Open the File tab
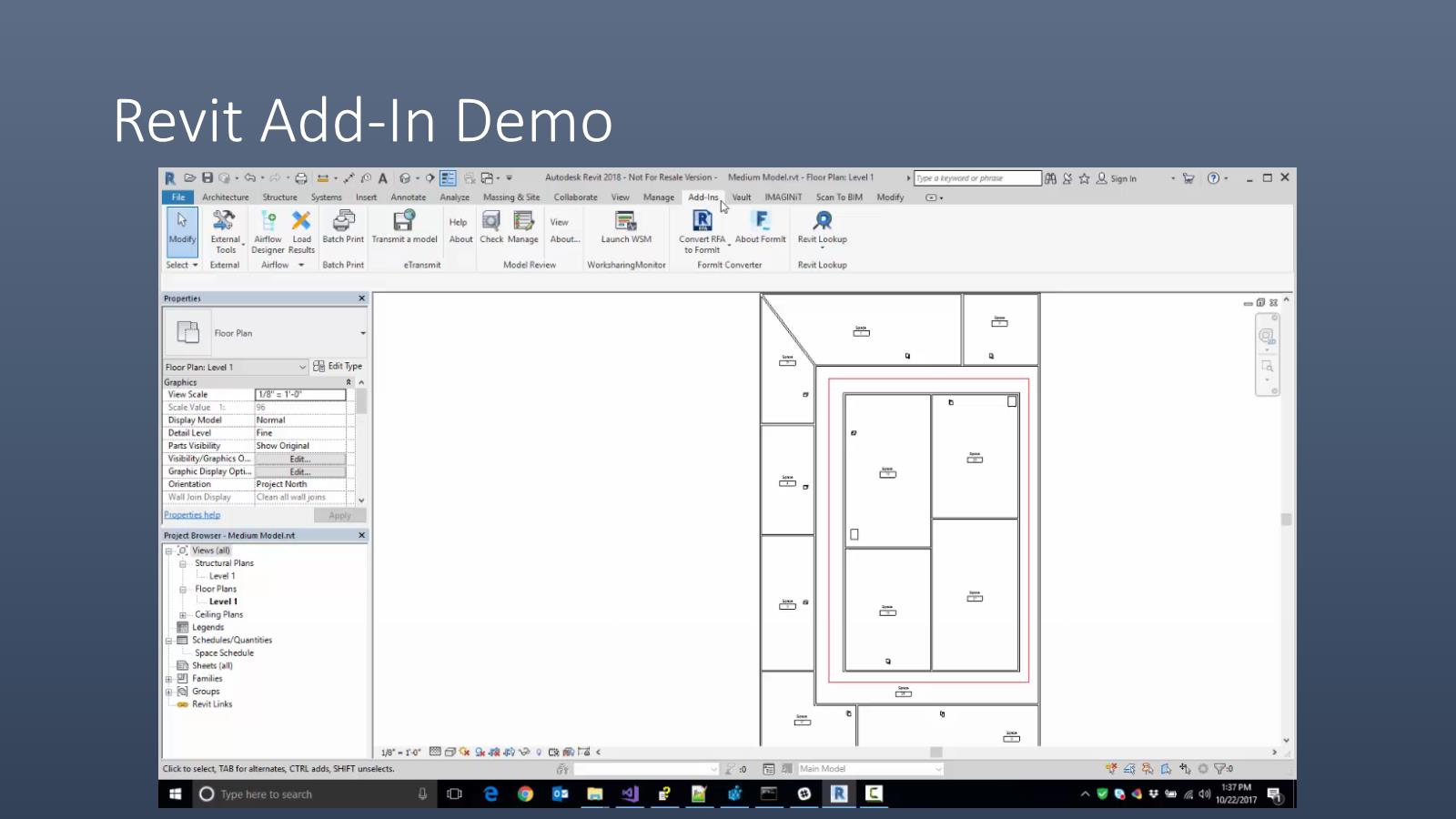Screen dimensions: 1456x819 pos(178,197)
